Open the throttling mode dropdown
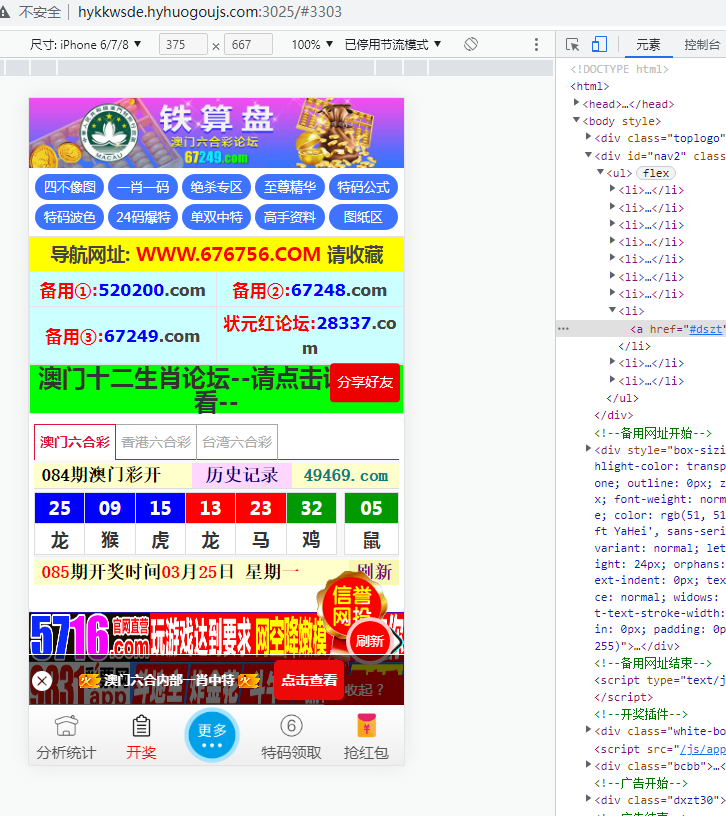 pyautogui.click(x=393, y=45)
